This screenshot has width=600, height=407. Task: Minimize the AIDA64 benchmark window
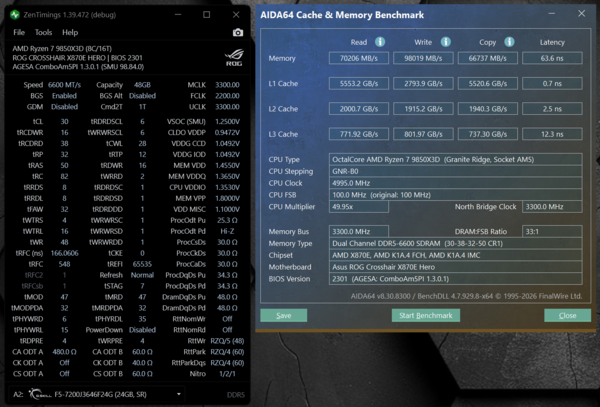pyautogui.click(x=551, y=14)
